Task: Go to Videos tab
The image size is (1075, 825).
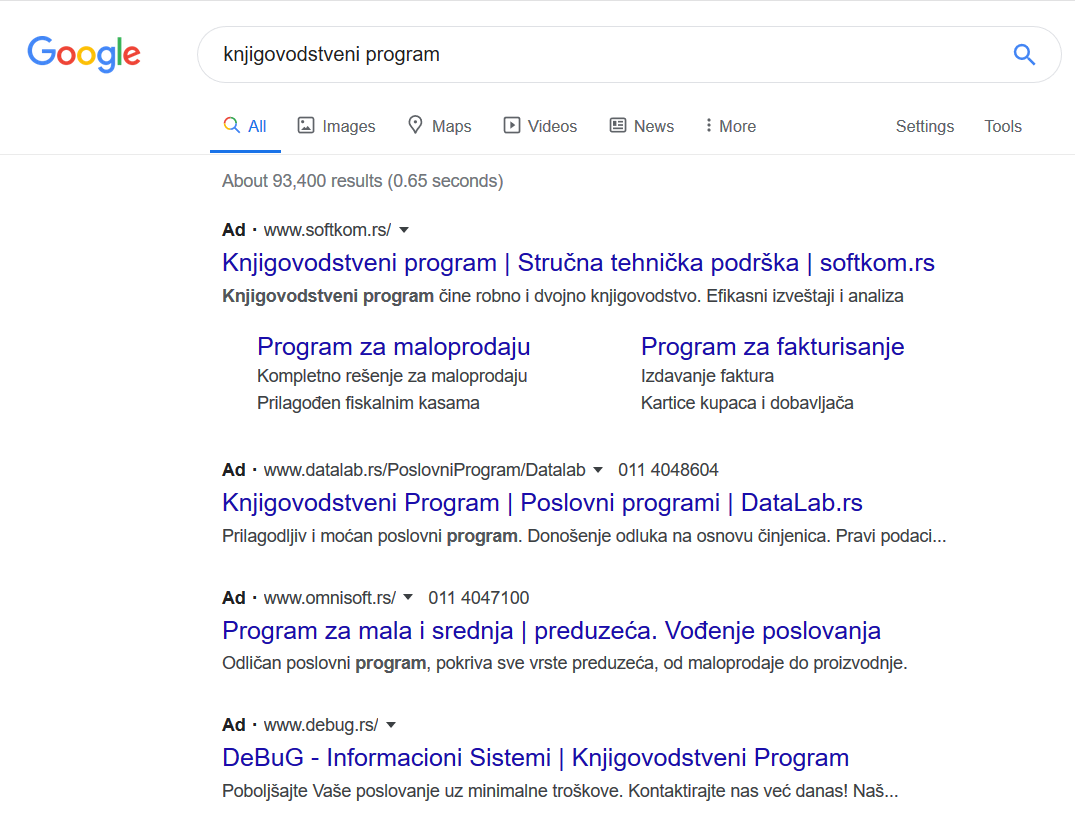Action: pyautogui.click(x=540, y=126)
